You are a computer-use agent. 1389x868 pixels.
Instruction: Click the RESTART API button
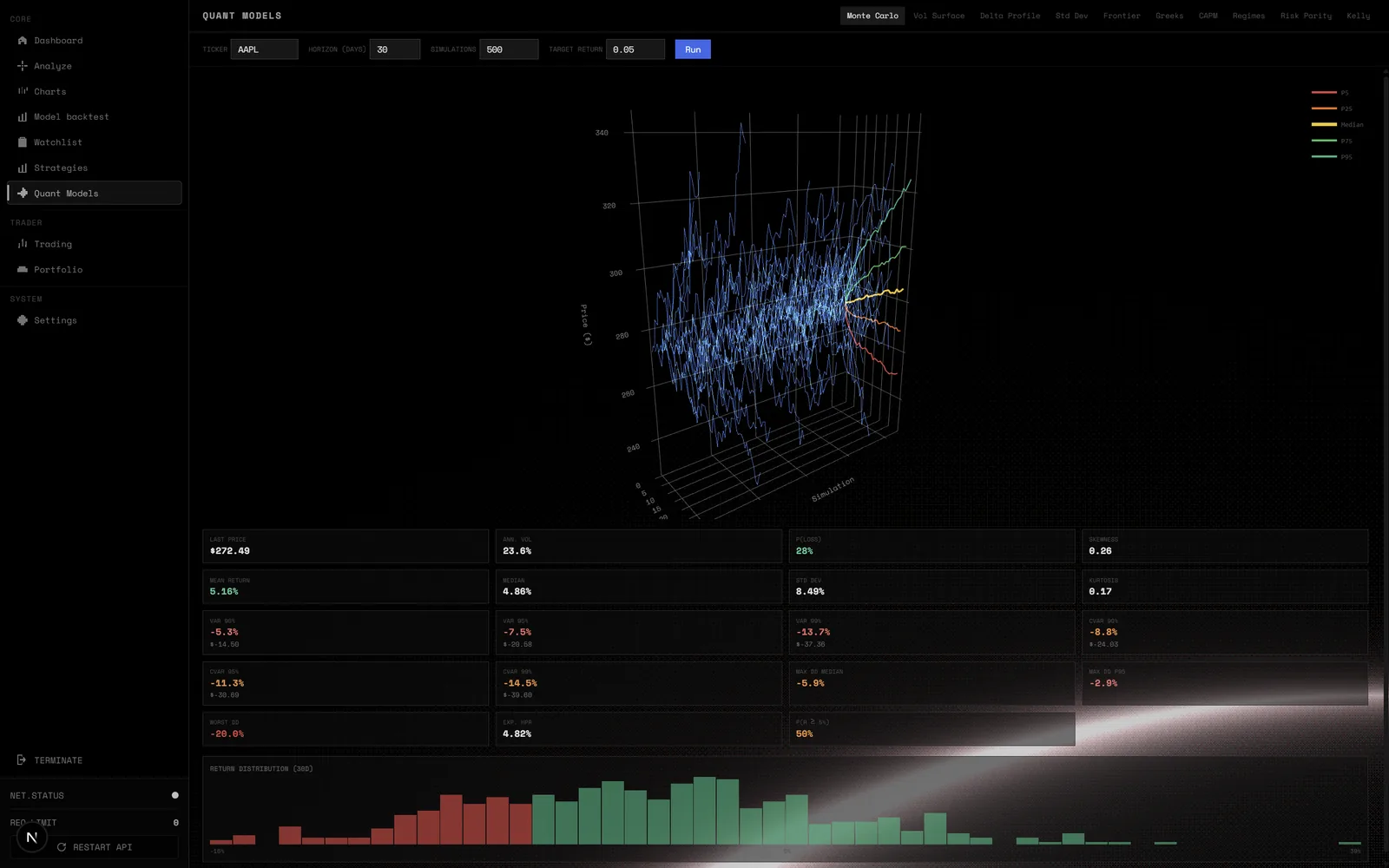94,847
